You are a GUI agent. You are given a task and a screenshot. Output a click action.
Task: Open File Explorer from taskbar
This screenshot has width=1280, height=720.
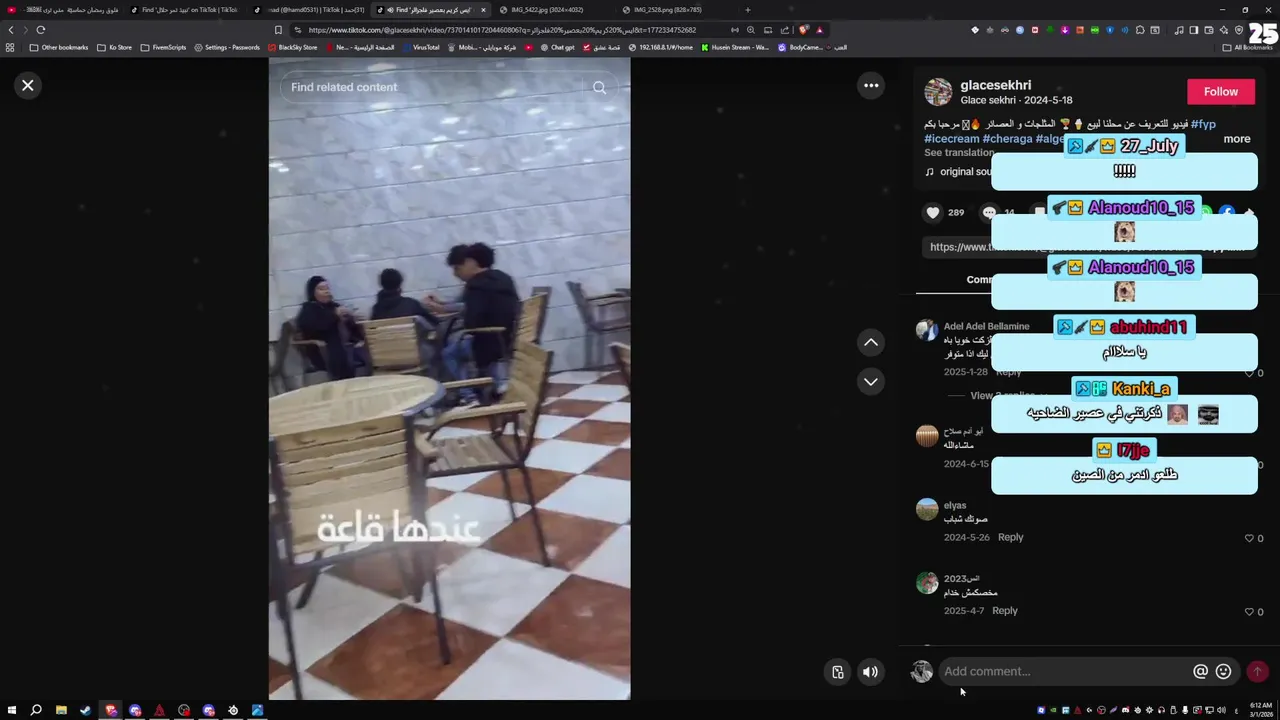point(61,711)
